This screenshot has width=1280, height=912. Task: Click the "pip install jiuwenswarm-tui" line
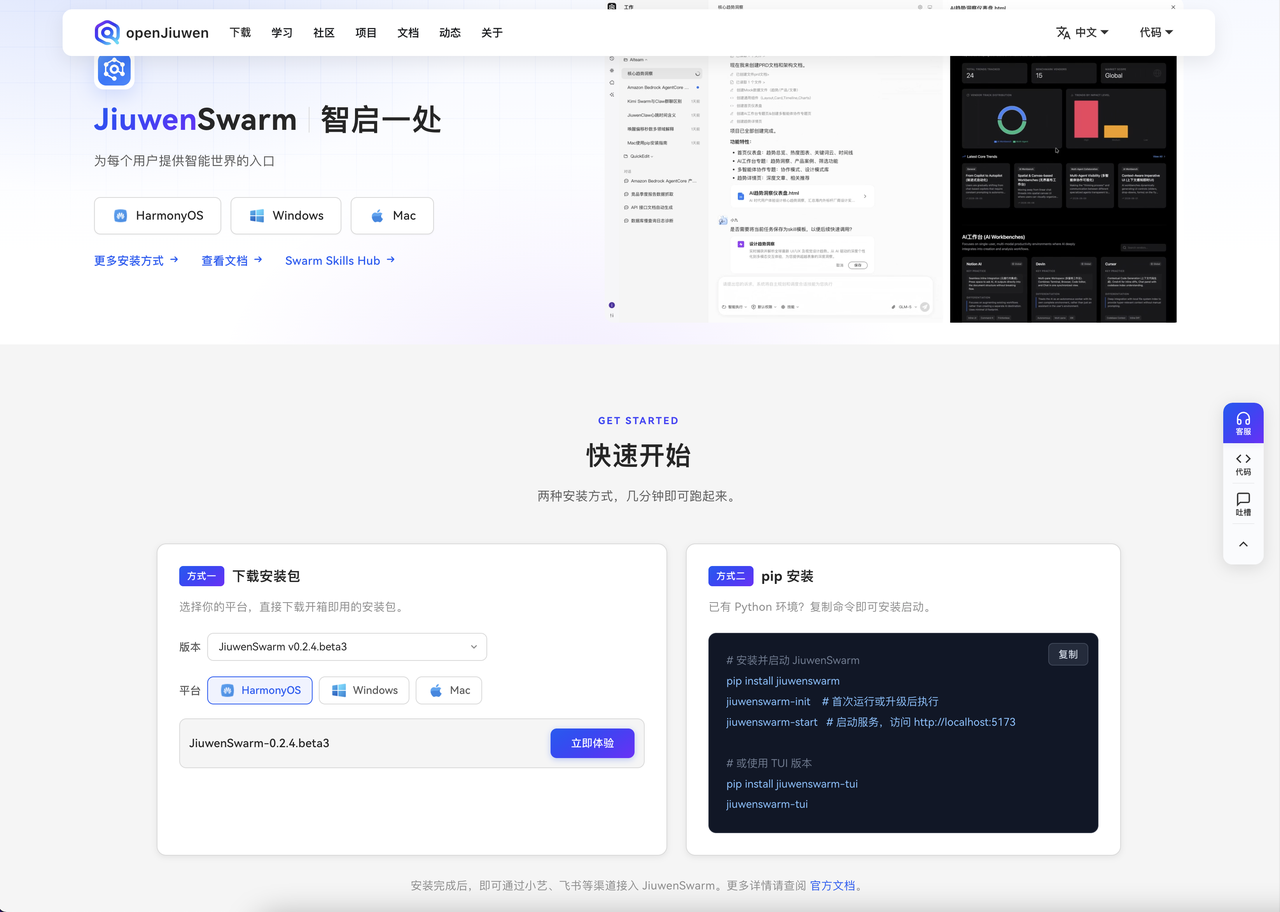(x=792, y=784)
